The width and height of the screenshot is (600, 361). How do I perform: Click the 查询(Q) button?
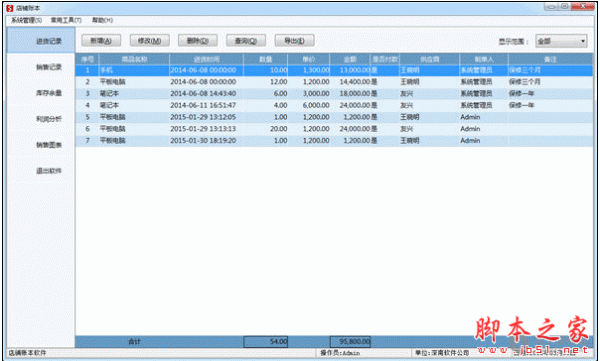click(x=246, y=41)
